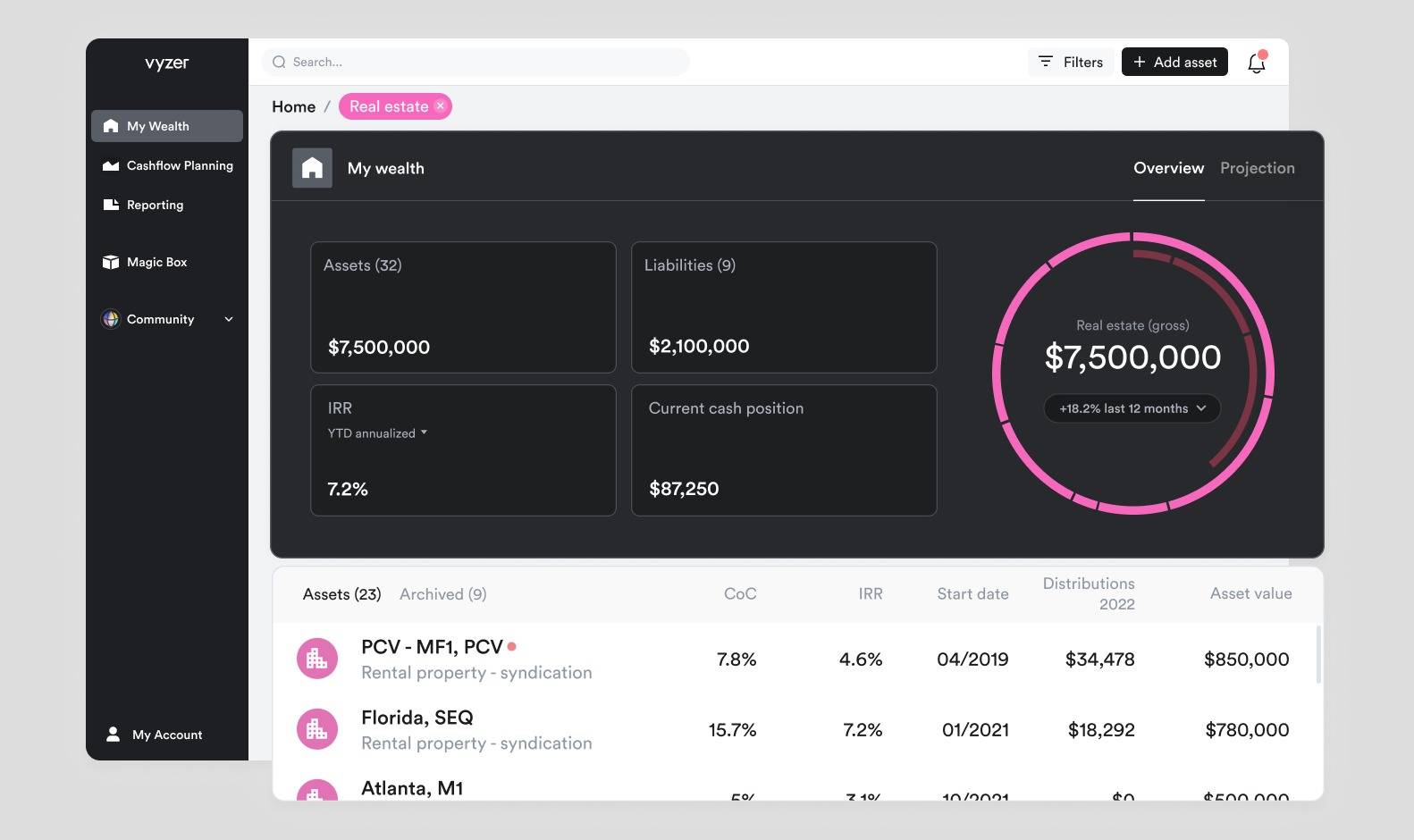Screen dimensions: 1414x840
Task: Open the Current cash position card
Action: 784,450
